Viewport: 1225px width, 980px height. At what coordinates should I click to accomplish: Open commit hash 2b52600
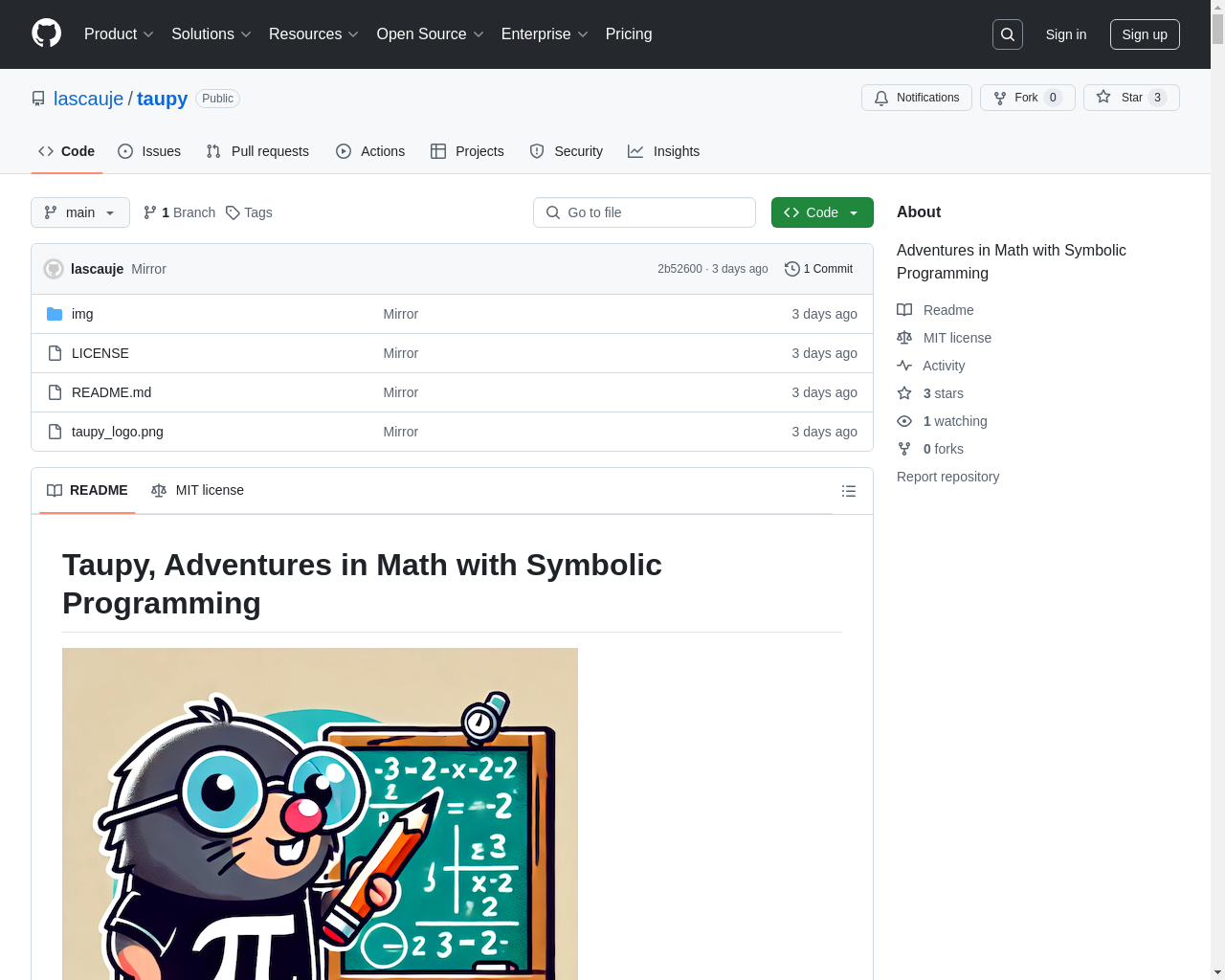coord(679,269)
